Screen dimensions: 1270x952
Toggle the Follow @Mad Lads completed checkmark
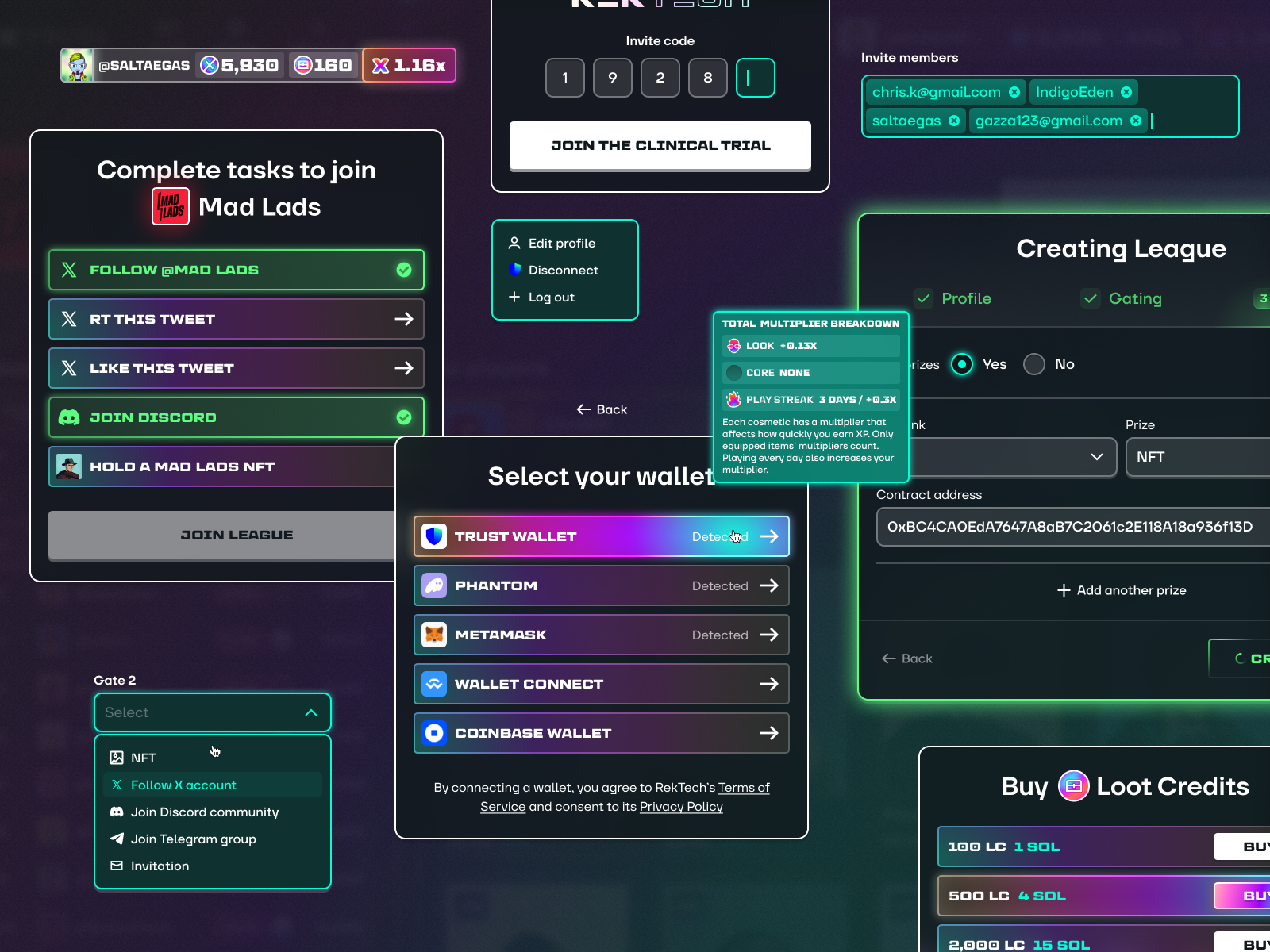[x=404, y=270]
